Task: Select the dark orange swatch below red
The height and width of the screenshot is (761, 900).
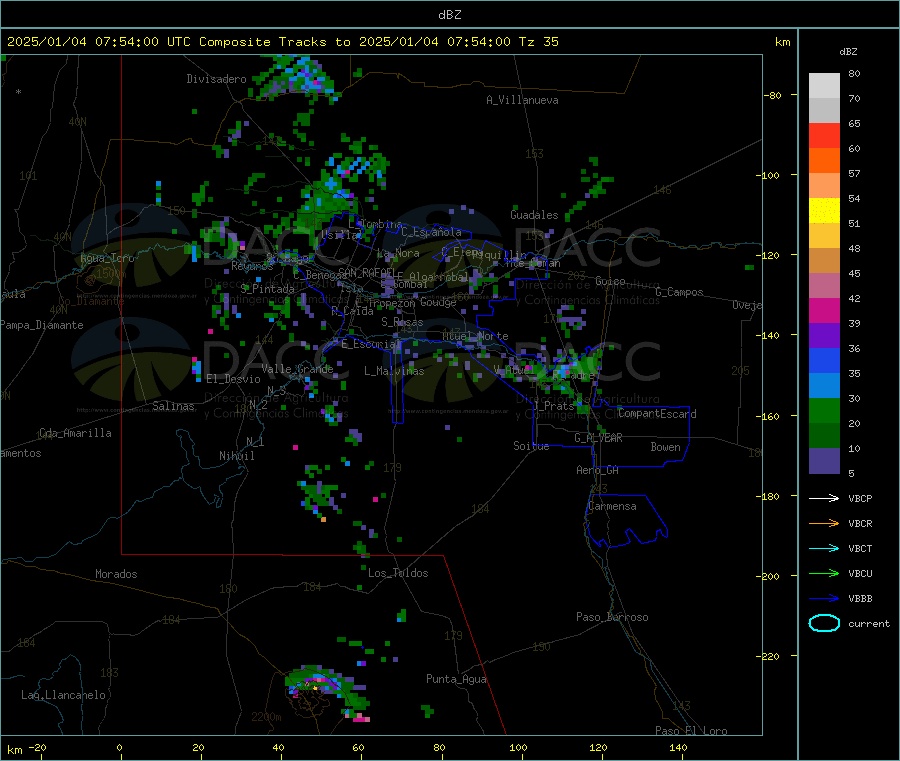Action: [824, 161]
